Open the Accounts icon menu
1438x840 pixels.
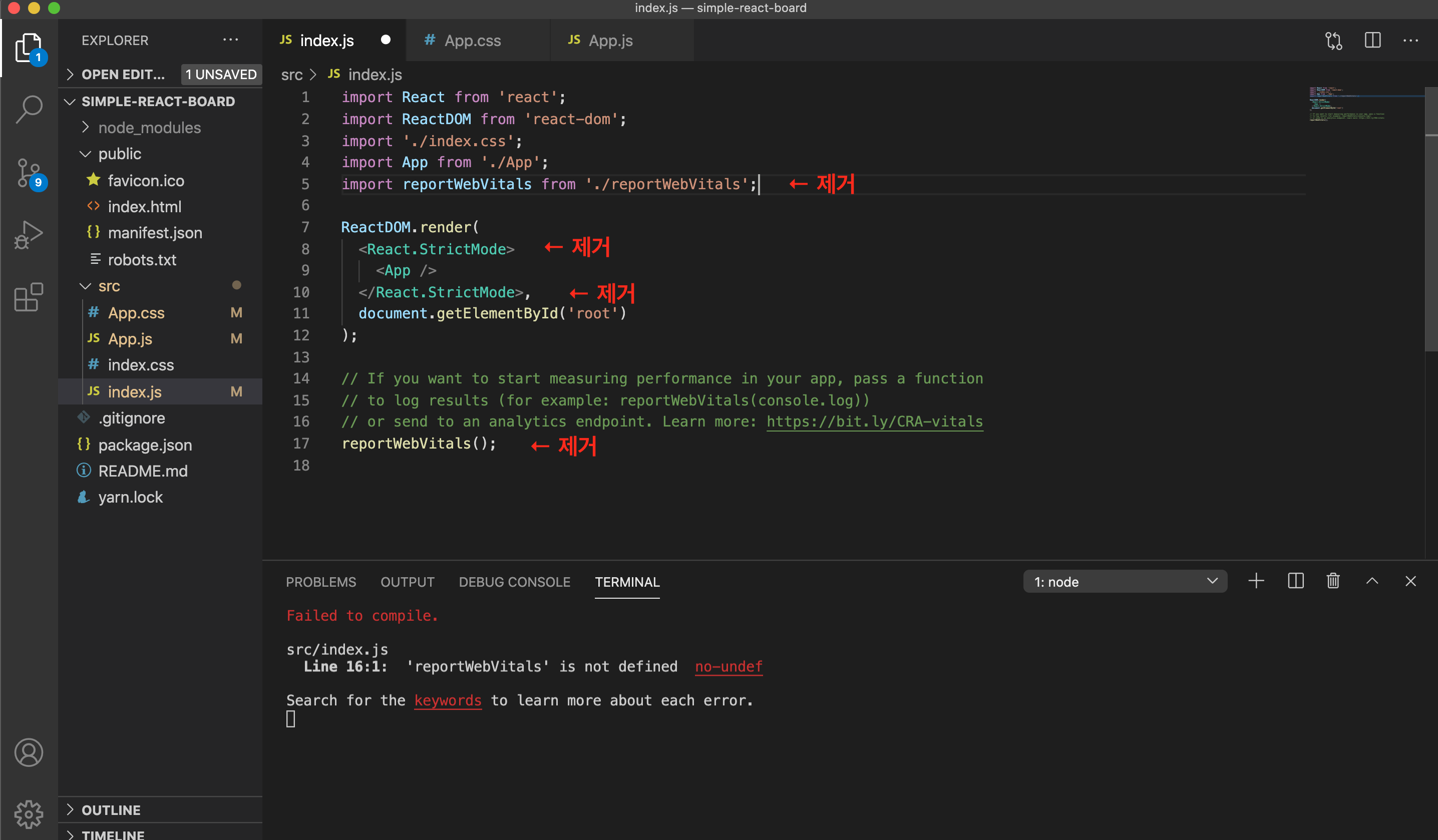[29, 752]
